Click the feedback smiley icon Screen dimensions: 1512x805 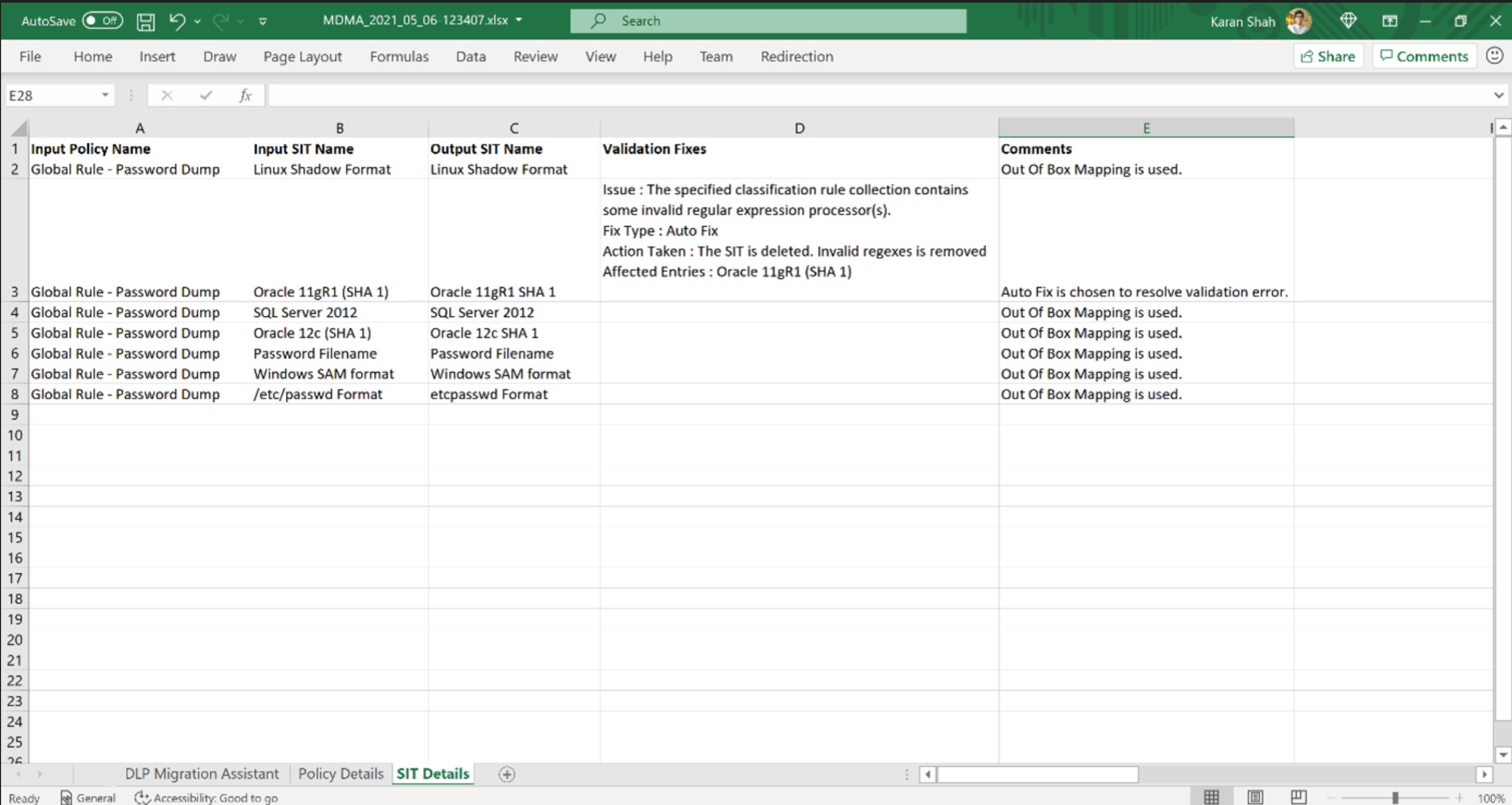(1494, 56)
